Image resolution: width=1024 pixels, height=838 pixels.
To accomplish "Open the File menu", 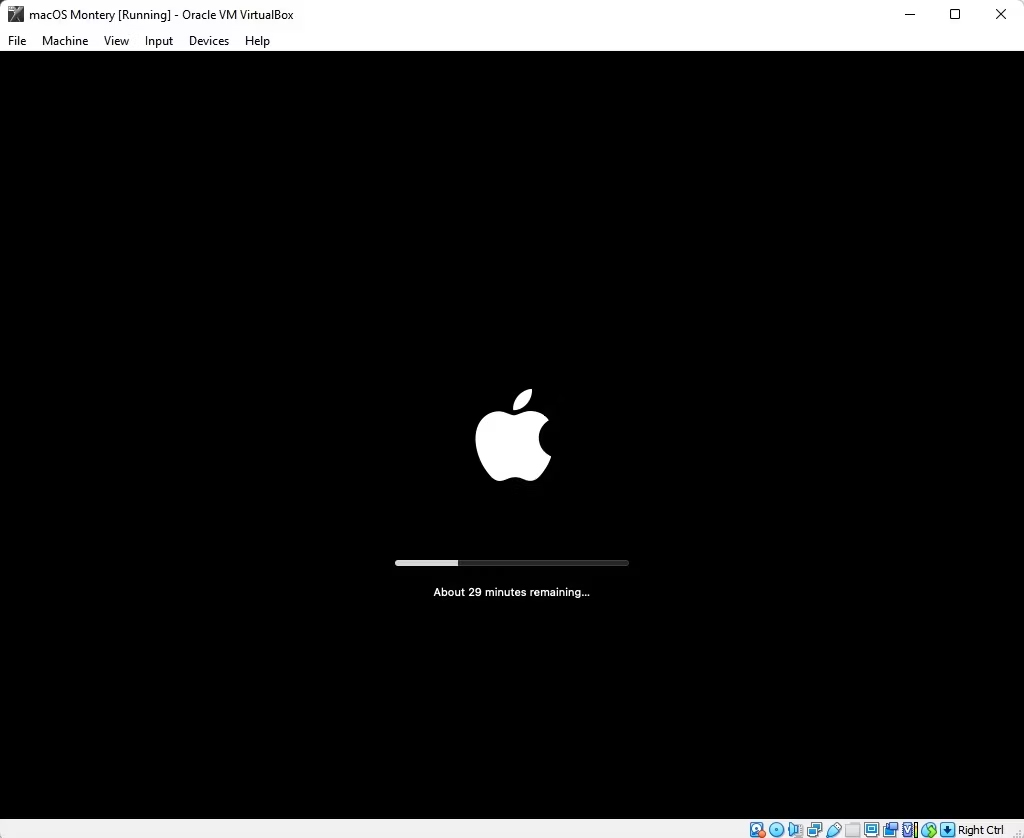I will click(17, 40).
